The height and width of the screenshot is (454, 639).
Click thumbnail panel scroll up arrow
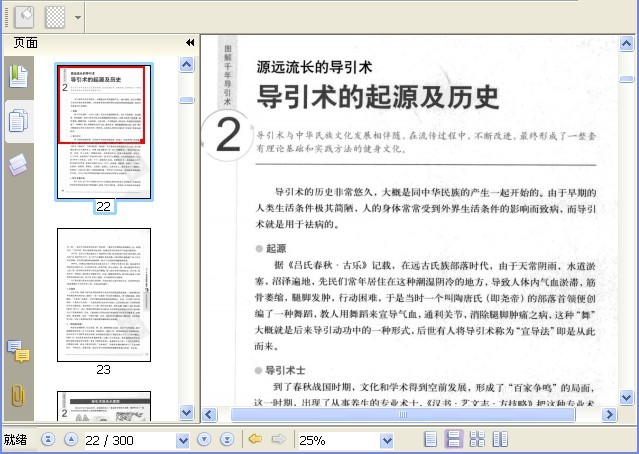[187, 64]
